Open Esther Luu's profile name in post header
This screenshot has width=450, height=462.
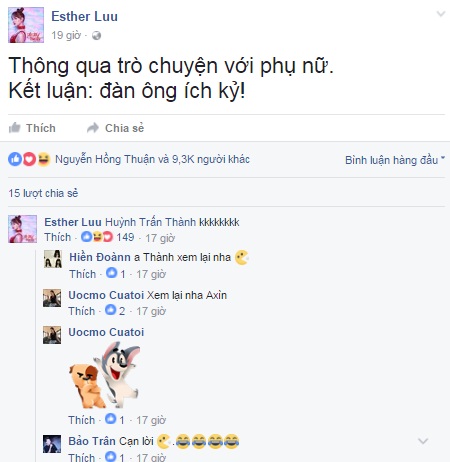click(84, 16)
